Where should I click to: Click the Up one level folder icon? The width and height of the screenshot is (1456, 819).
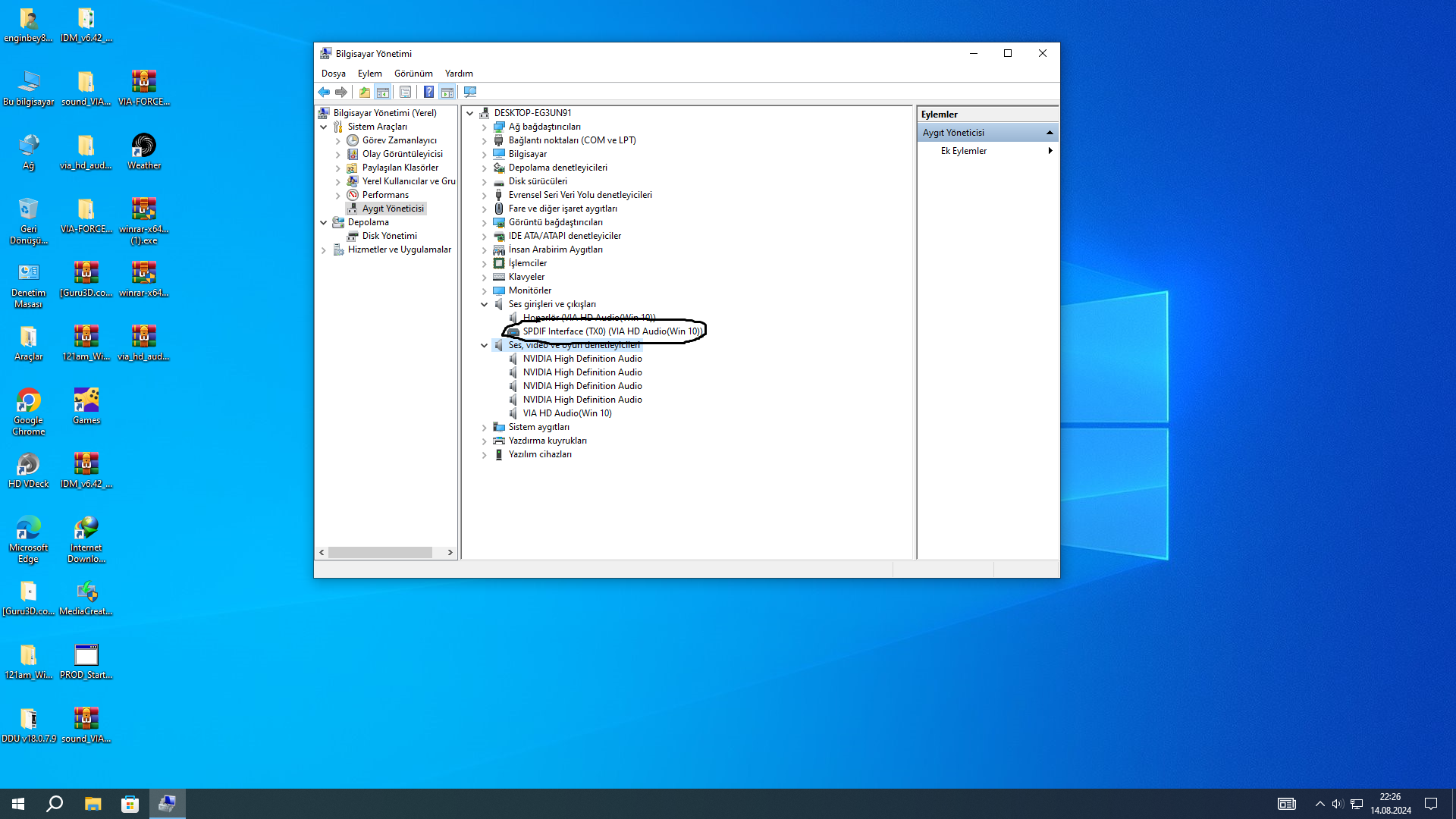[x=365, y=92]
